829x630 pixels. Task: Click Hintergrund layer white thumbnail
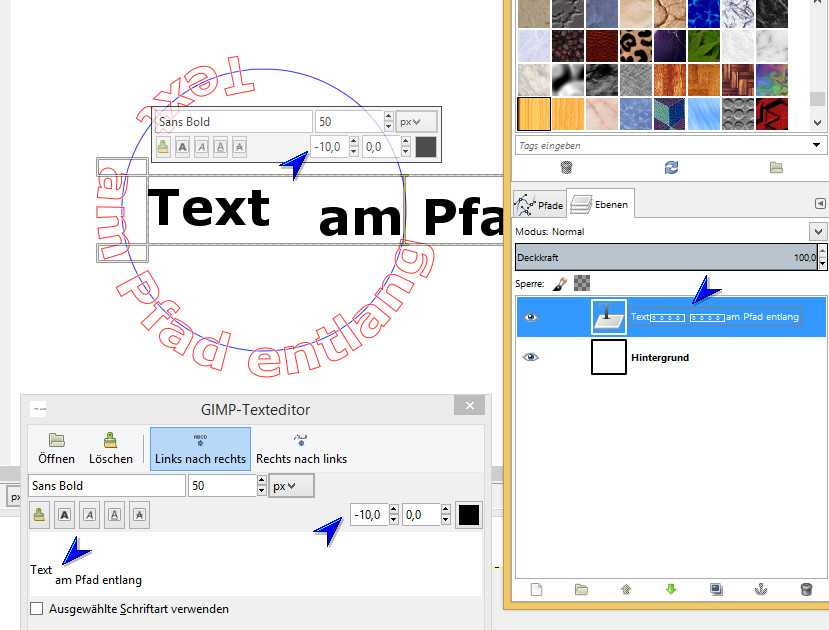609,357
